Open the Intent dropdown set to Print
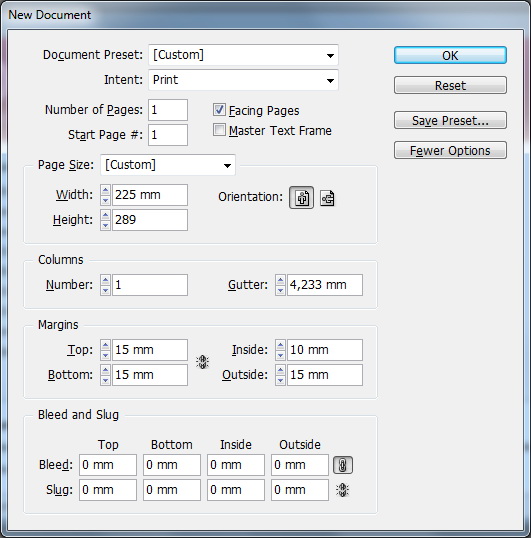Viewport: 531px width, 538px height. click(x=243, y=80)
